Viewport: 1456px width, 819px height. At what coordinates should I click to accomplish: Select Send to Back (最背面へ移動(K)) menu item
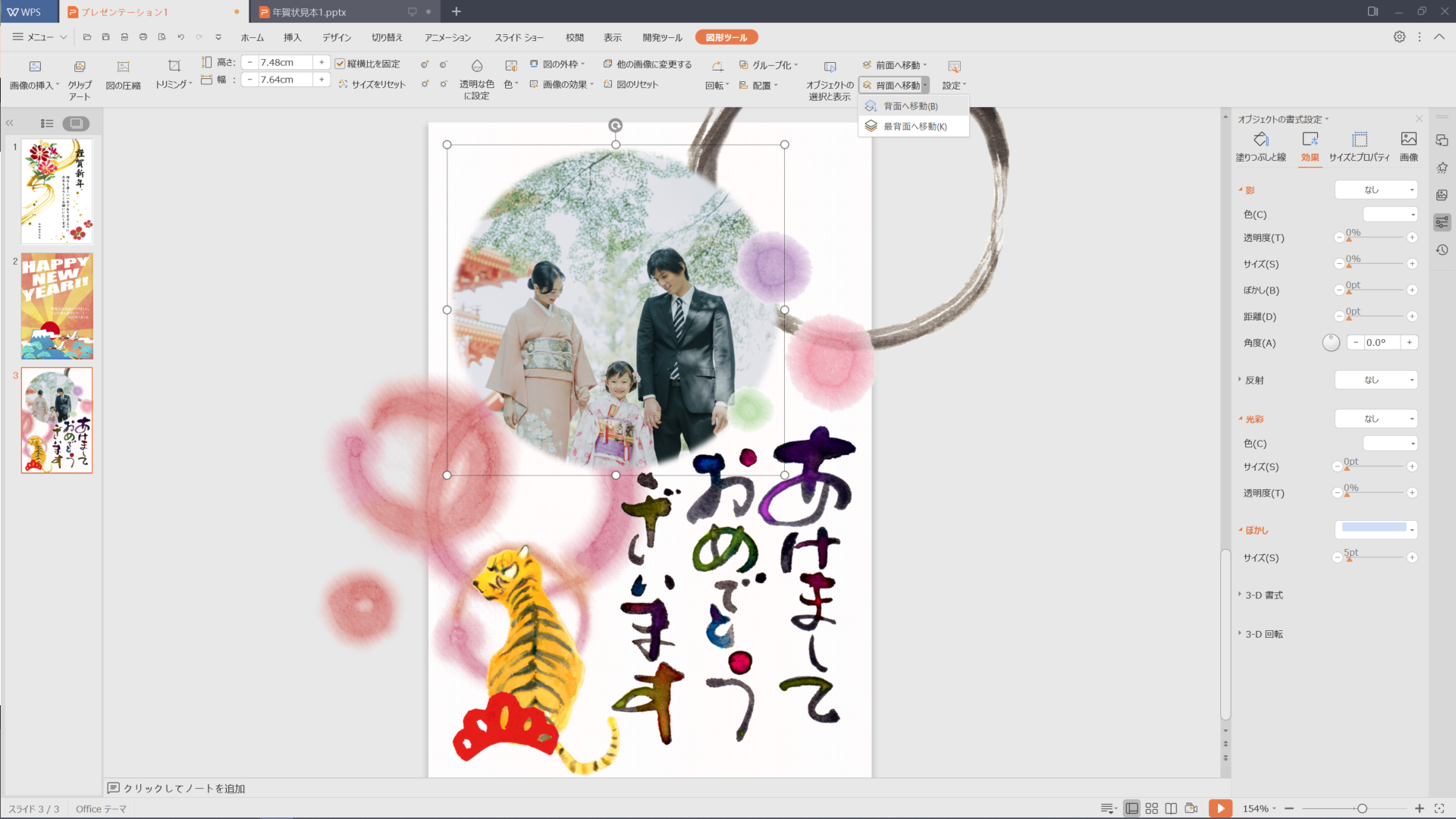(913, 127)
